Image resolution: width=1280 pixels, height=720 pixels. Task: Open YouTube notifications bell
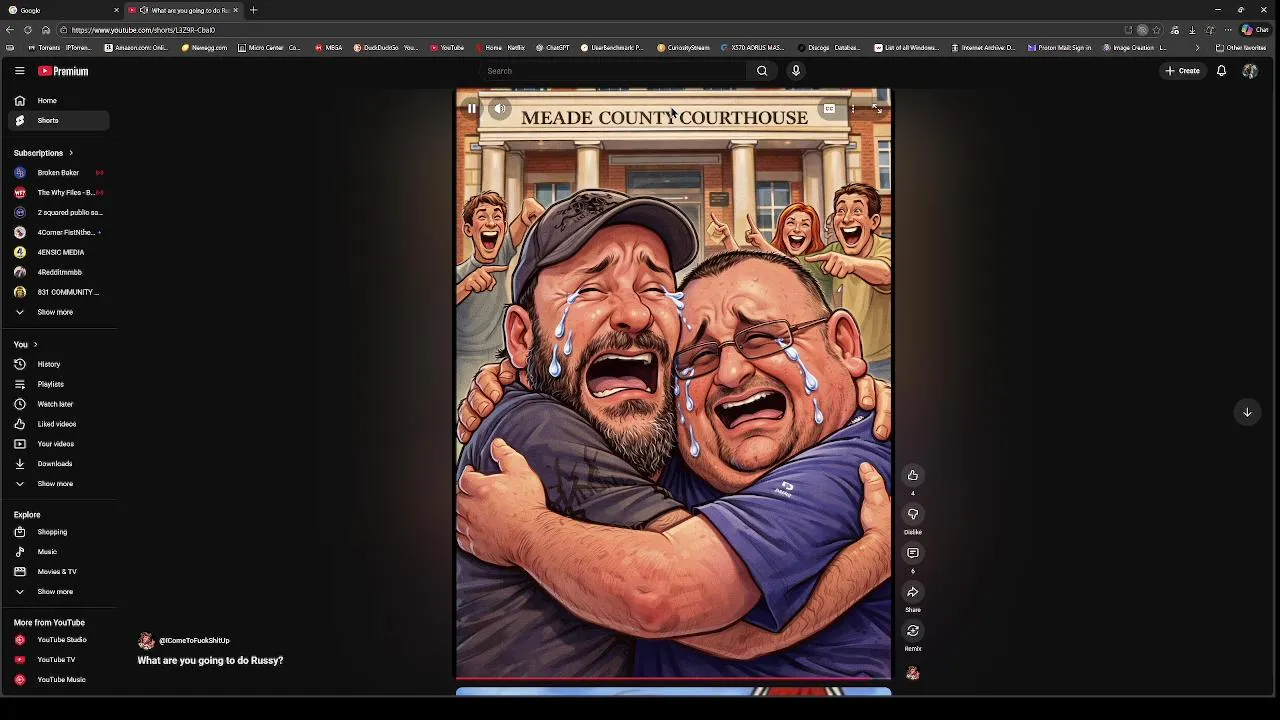[1221, 71]
